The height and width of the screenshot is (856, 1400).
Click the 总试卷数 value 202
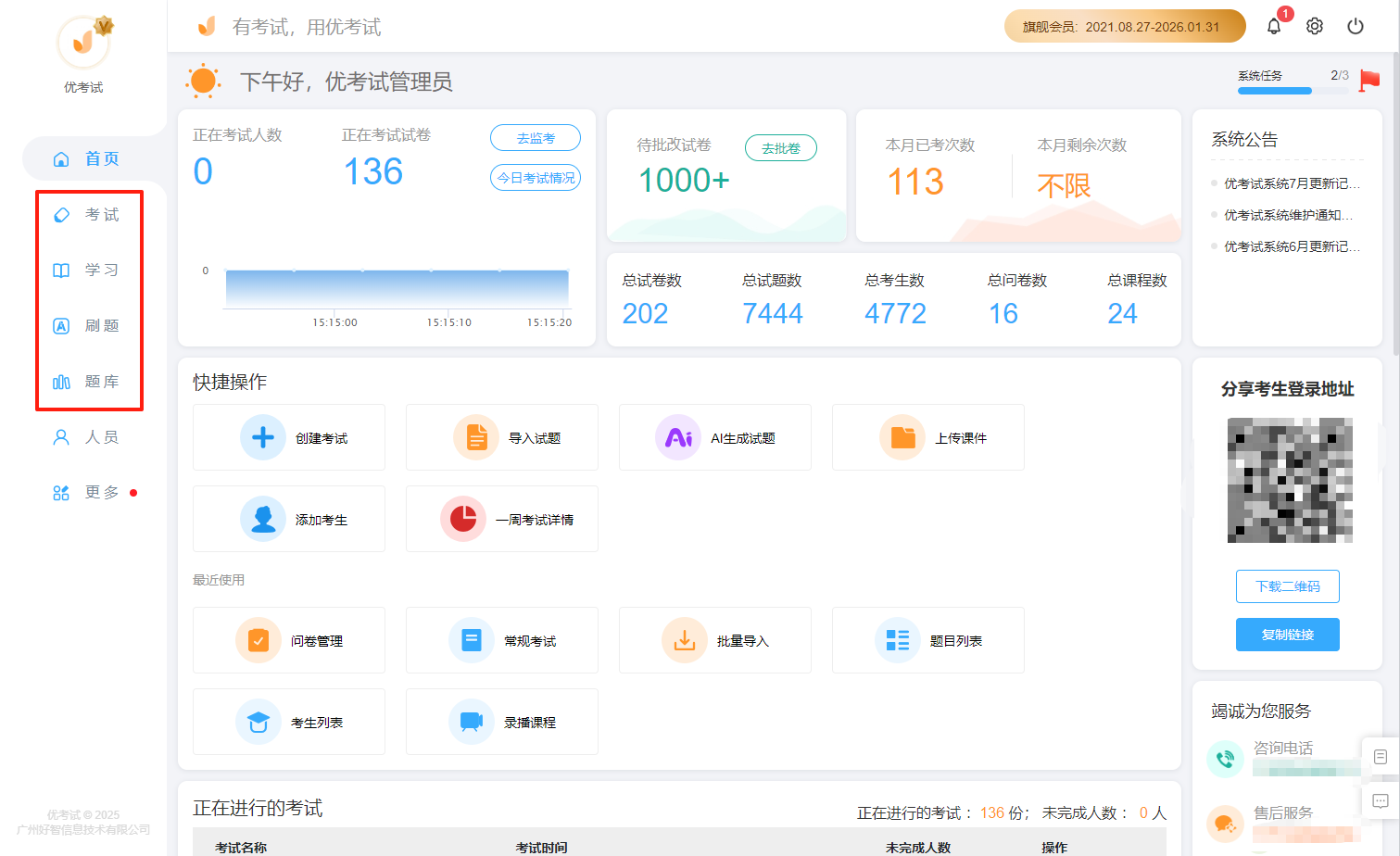tap(645, 314)
